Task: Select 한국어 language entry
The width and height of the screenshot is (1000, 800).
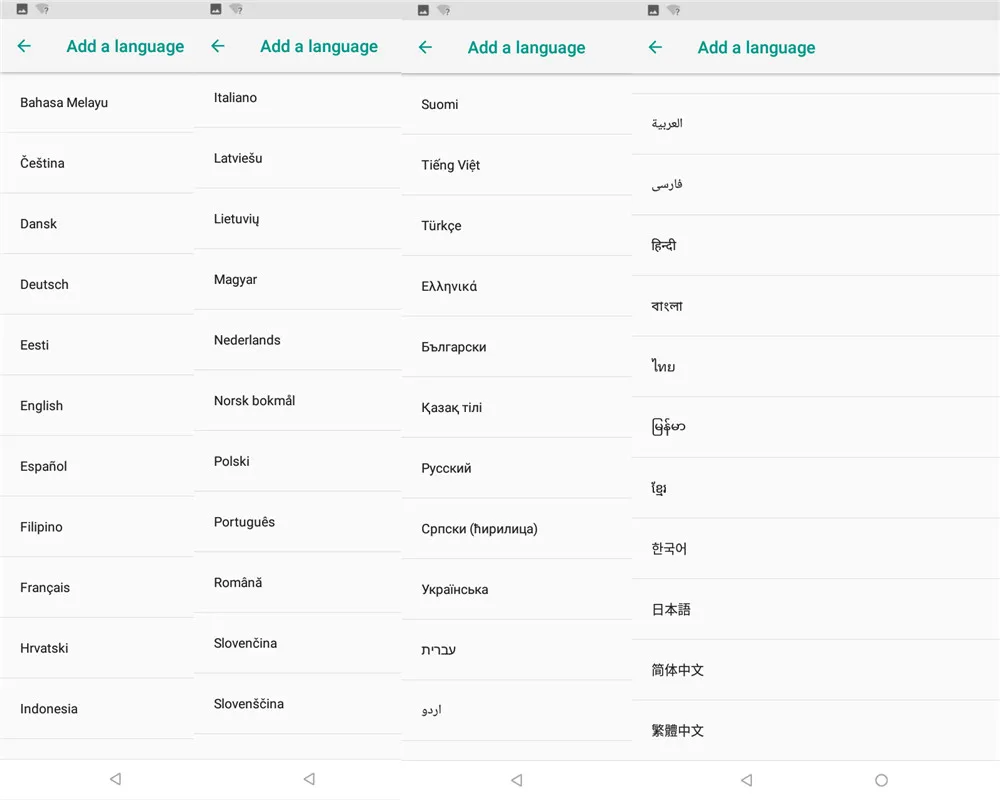Action: (x=669, y=548)
